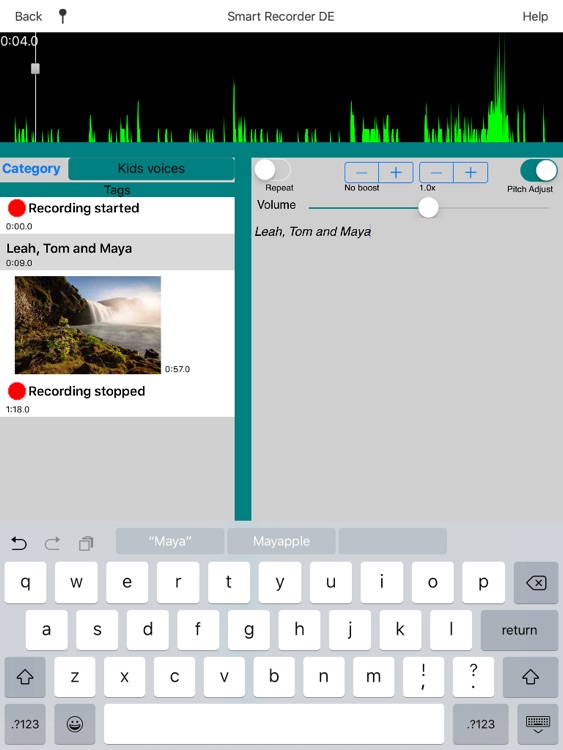Viewport: 563px width, 750px height.
Task: Tap the microphone icon next to Back
Action: [63, 16]
